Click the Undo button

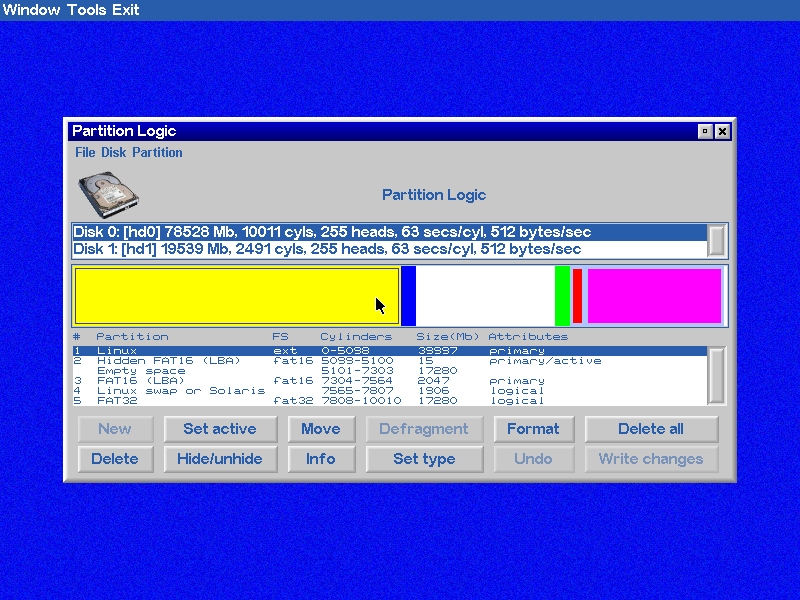point(534,459)
